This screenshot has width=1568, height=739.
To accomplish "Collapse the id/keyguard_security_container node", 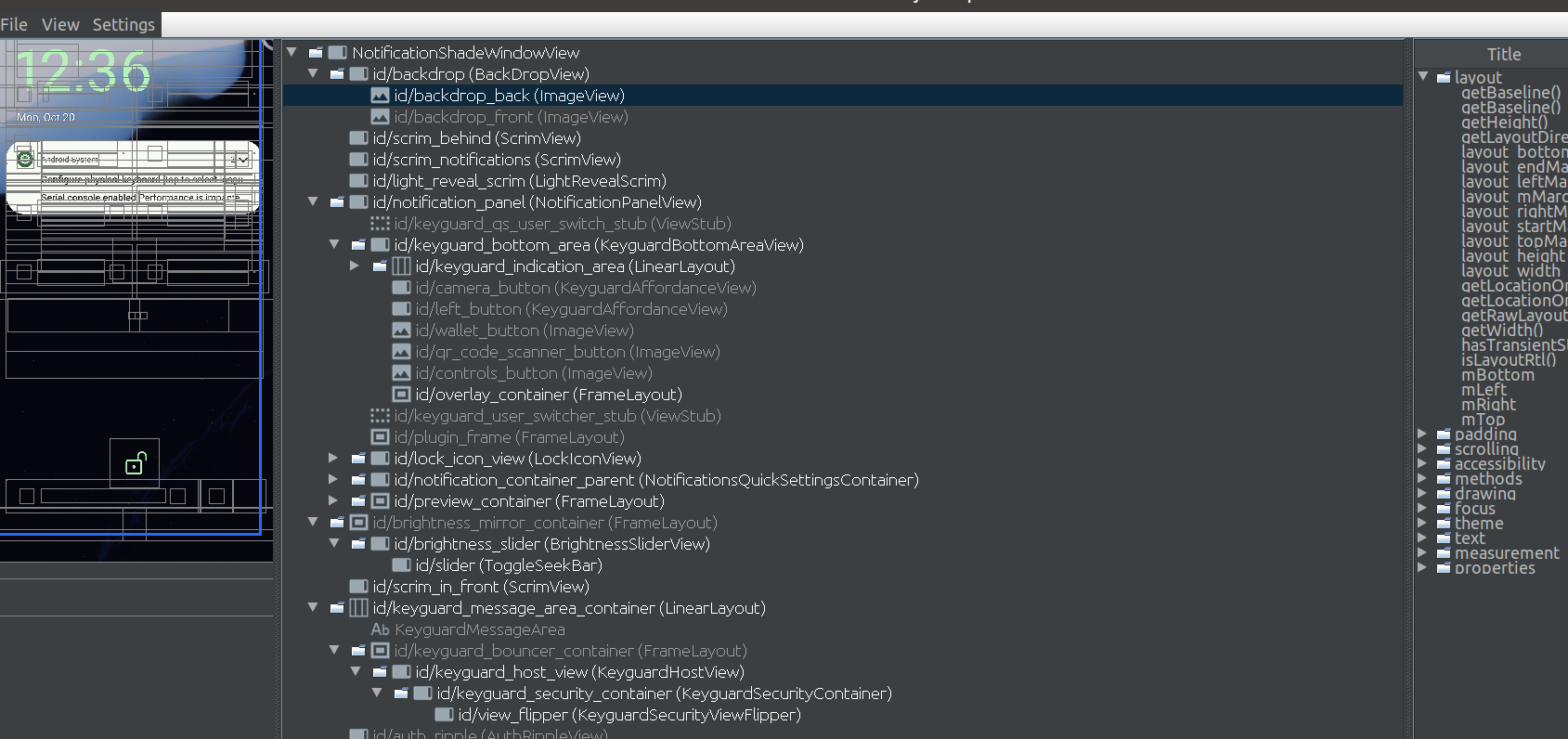I will [x=377, y=693].
